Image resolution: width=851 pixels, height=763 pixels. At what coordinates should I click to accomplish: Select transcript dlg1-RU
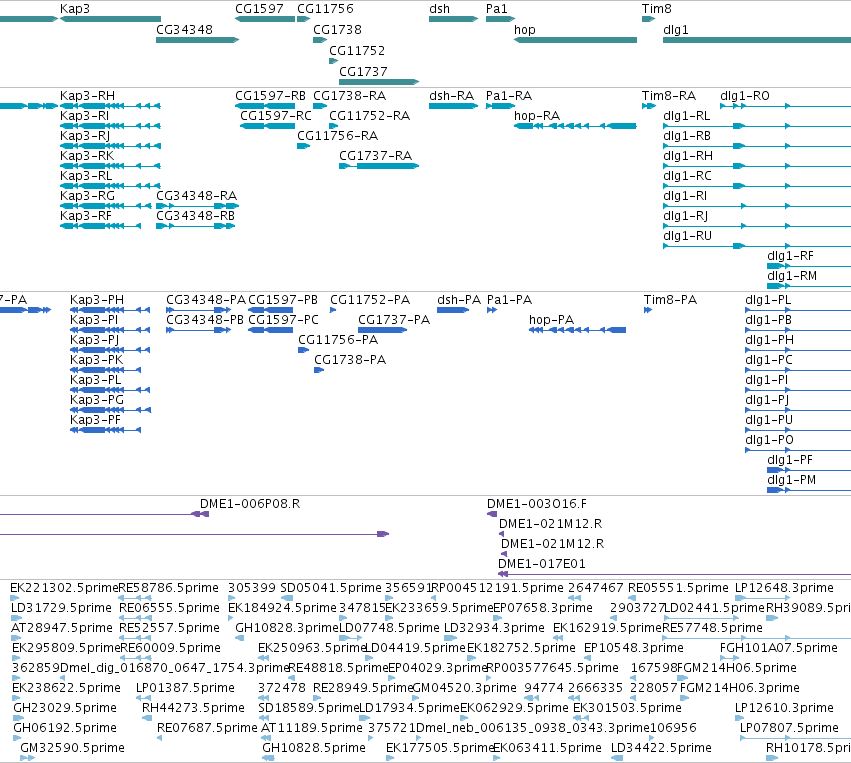[757, 246]
